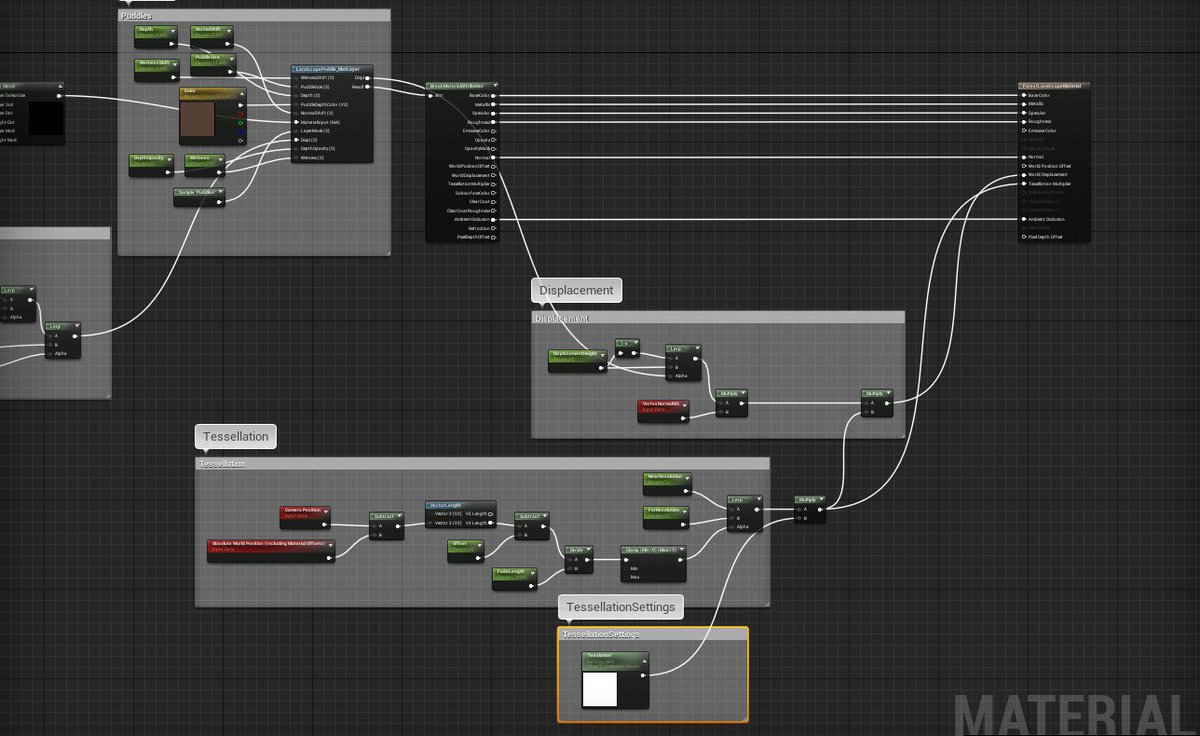Click the WorldDisplacement output pin on BreakMaterialAttributes
Viewport: 1200px width, 736px height.
493,175
